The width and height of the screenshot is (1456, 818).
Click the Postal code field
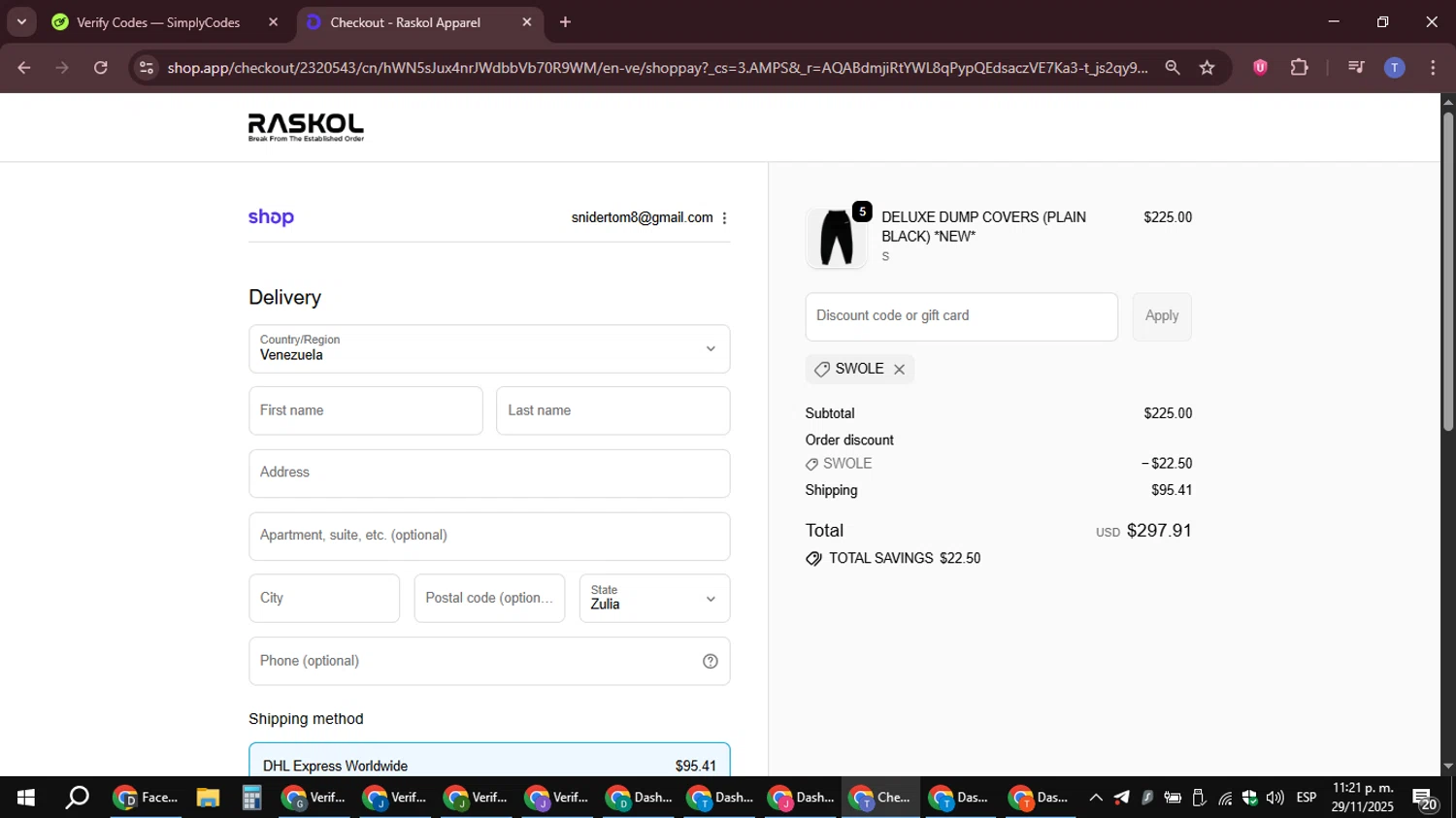tap(489, 598)
